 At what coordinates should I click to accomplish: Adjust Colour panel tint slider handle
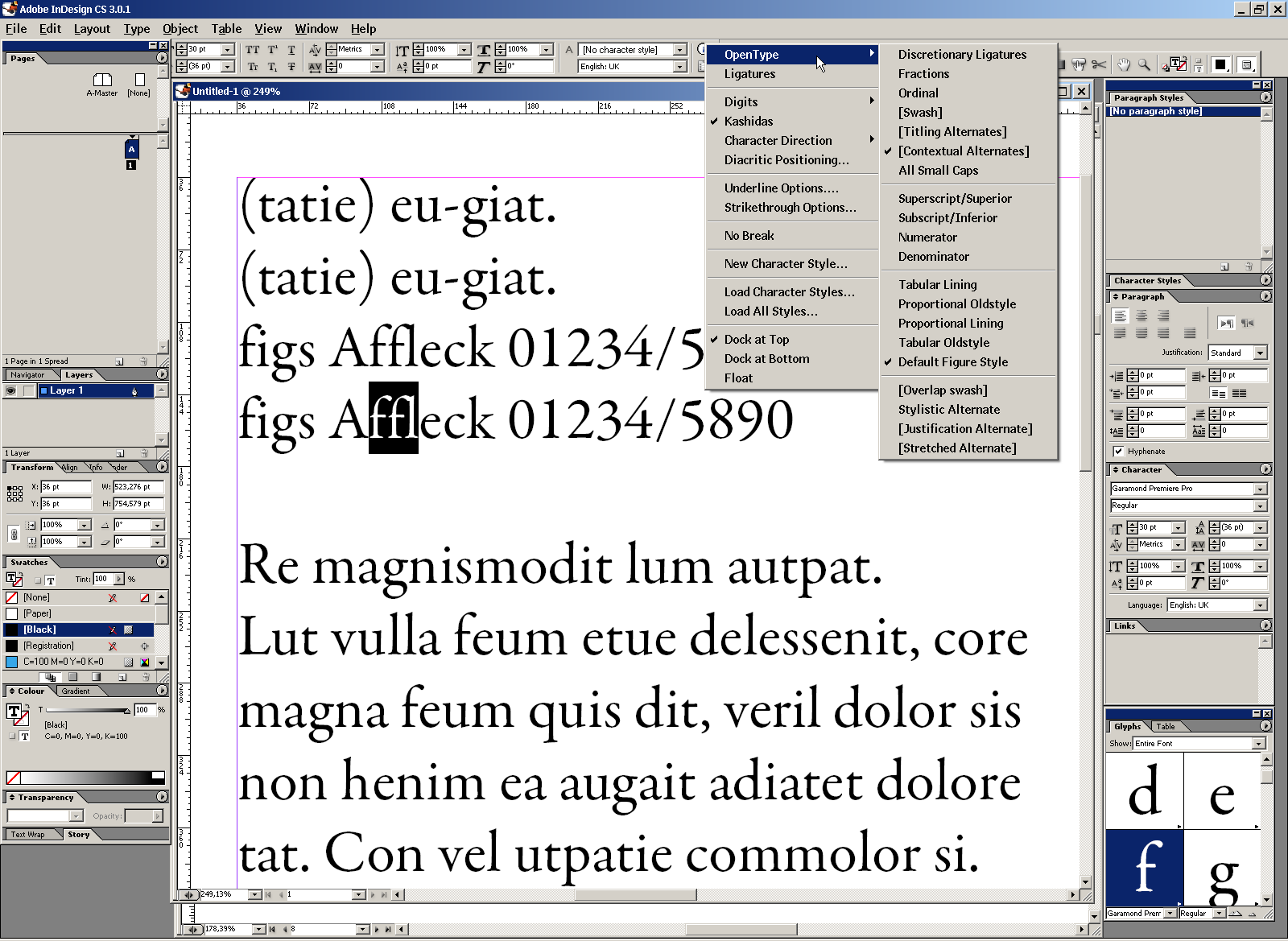point(127,711)
